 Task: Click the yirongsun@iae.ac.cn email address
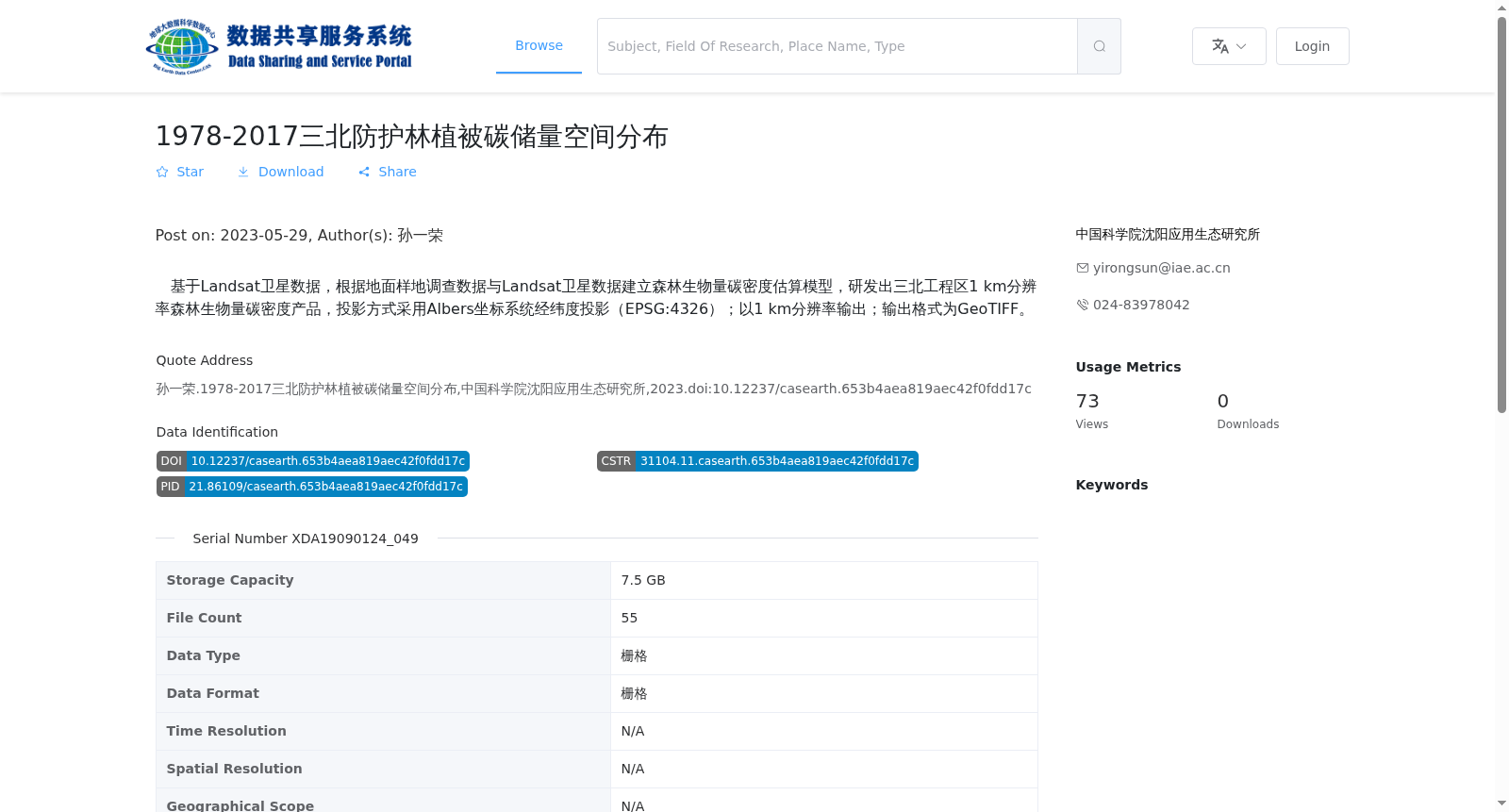pyautogui.click(x=1162, y=268)
